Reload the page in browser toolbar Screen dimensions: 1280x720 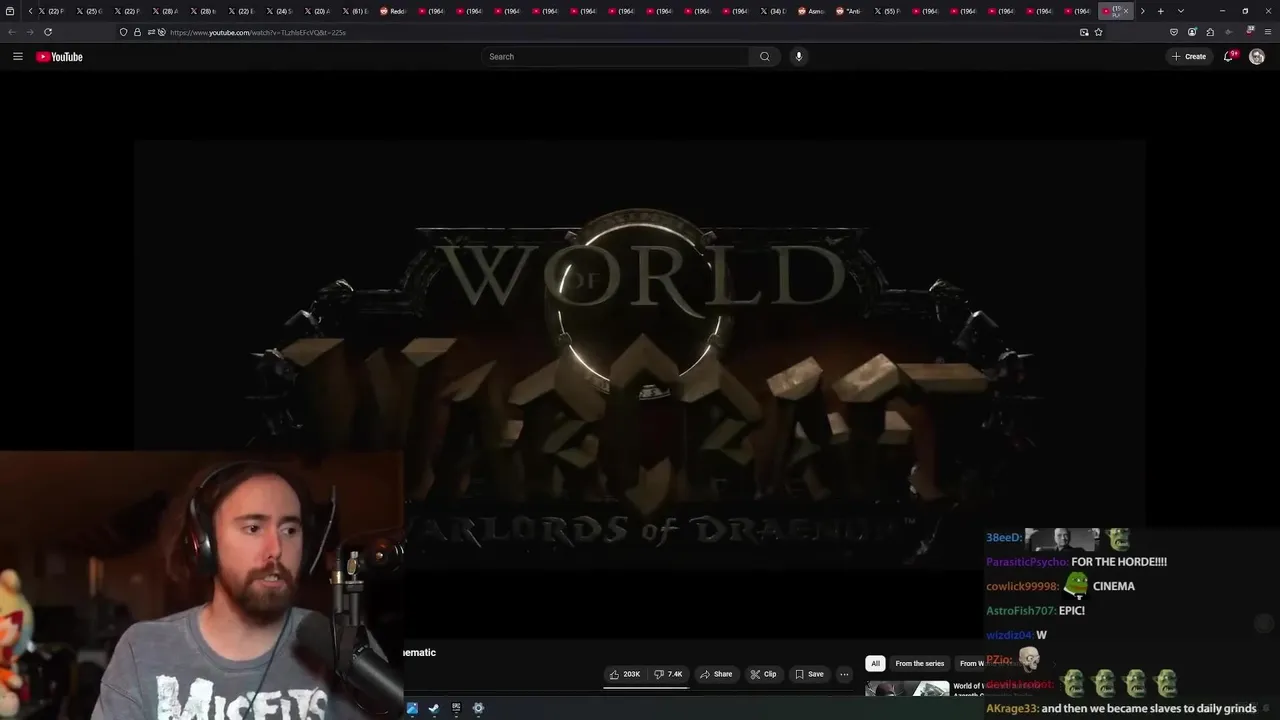[x=48, y=32]
